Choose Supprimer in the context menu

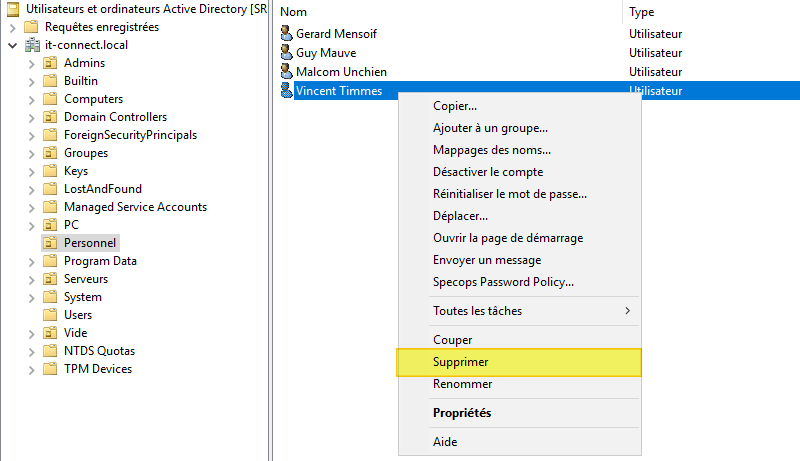(461, 362)
